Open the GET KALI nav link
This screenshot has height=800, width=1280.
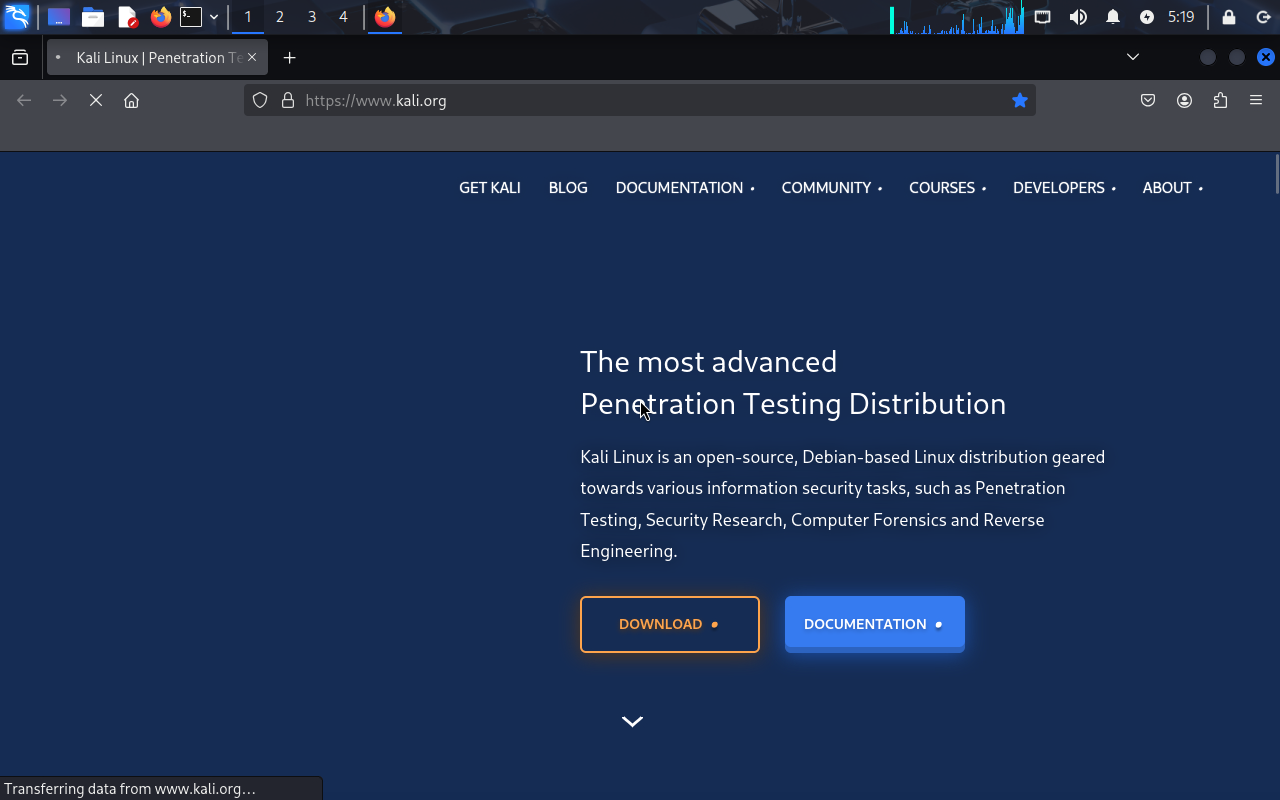pyautogui.click(x=490, y=188)
